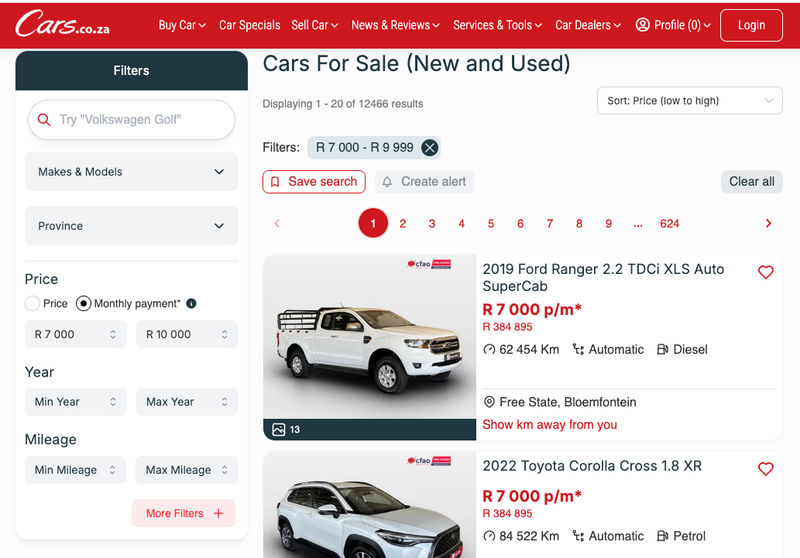The width and height of the screenshot is (800, 558).
Task: Open the News & Reviews menu
Action: 395,25
